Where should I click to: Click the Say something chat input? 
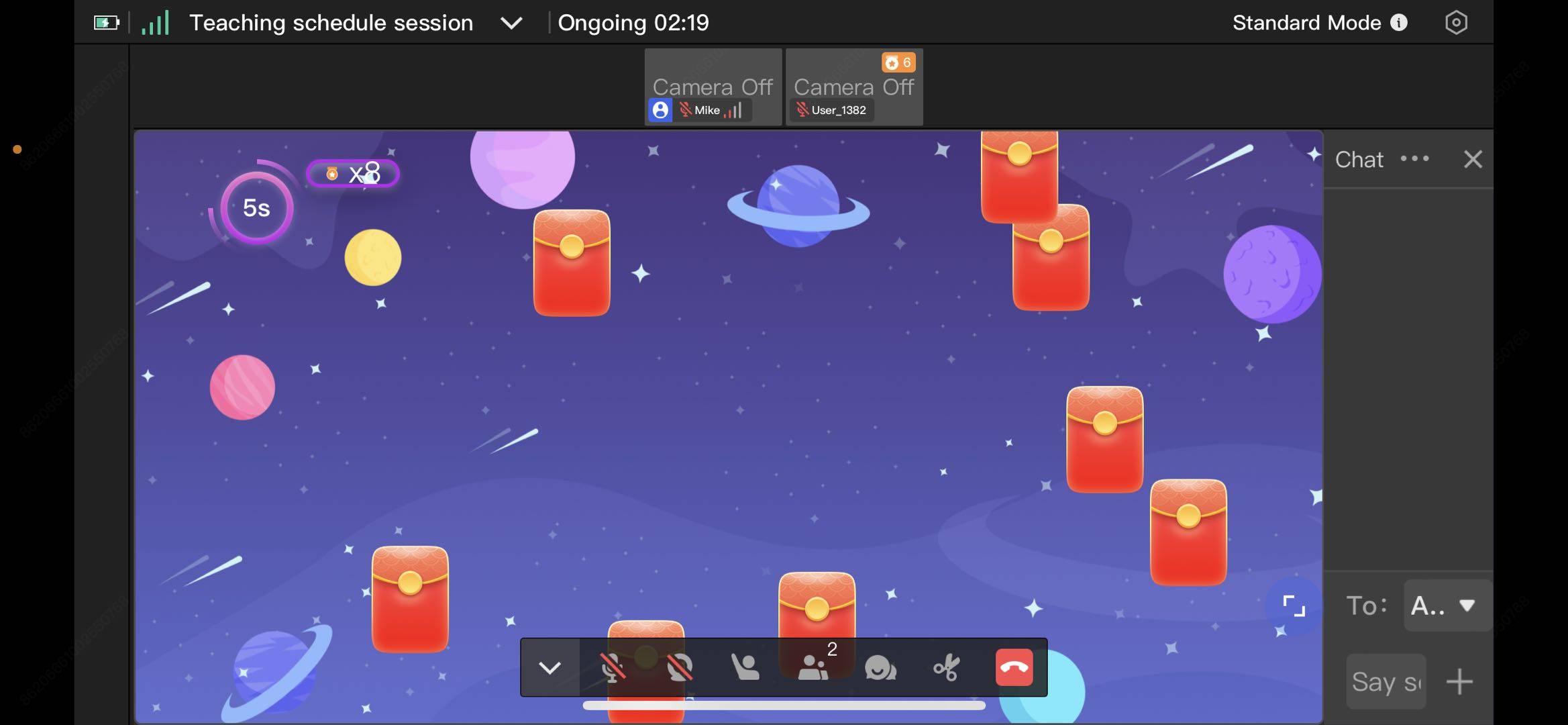coord(1386,682)
